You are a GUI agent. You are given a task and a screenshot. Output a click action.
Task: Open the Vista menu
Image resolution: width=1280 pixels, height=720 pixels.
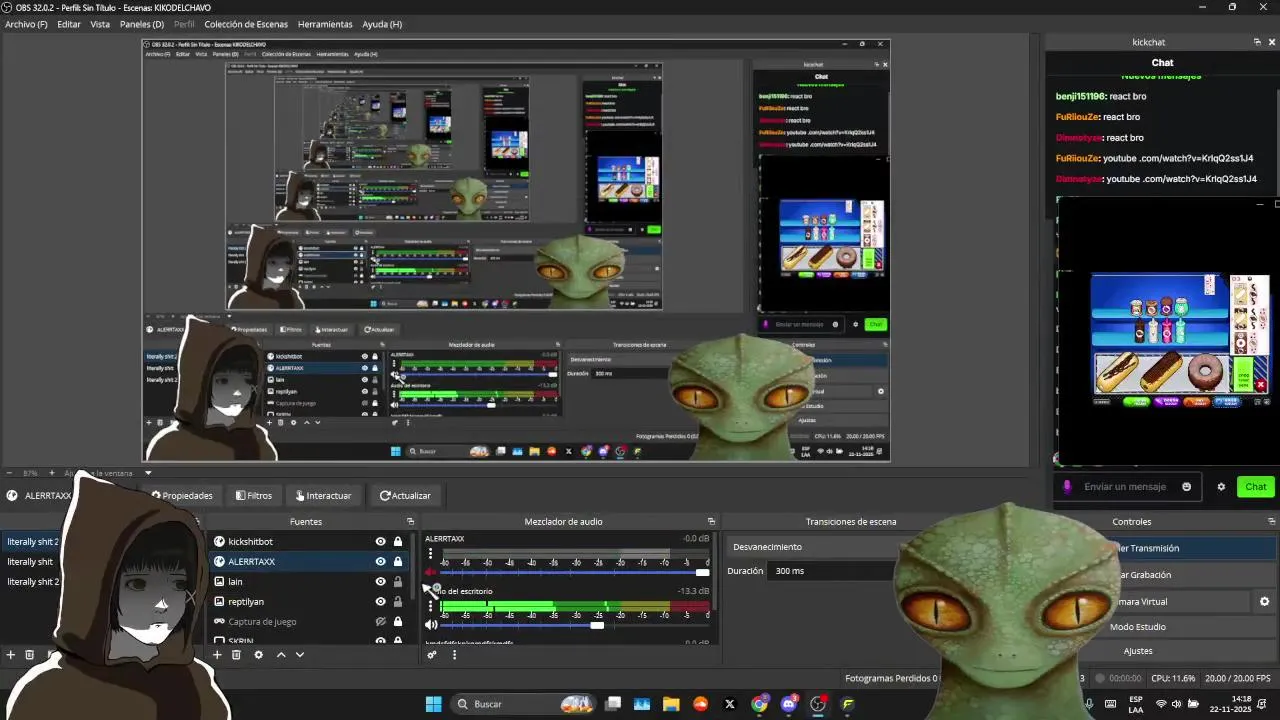pyautogui.click(x=100, y=24)
